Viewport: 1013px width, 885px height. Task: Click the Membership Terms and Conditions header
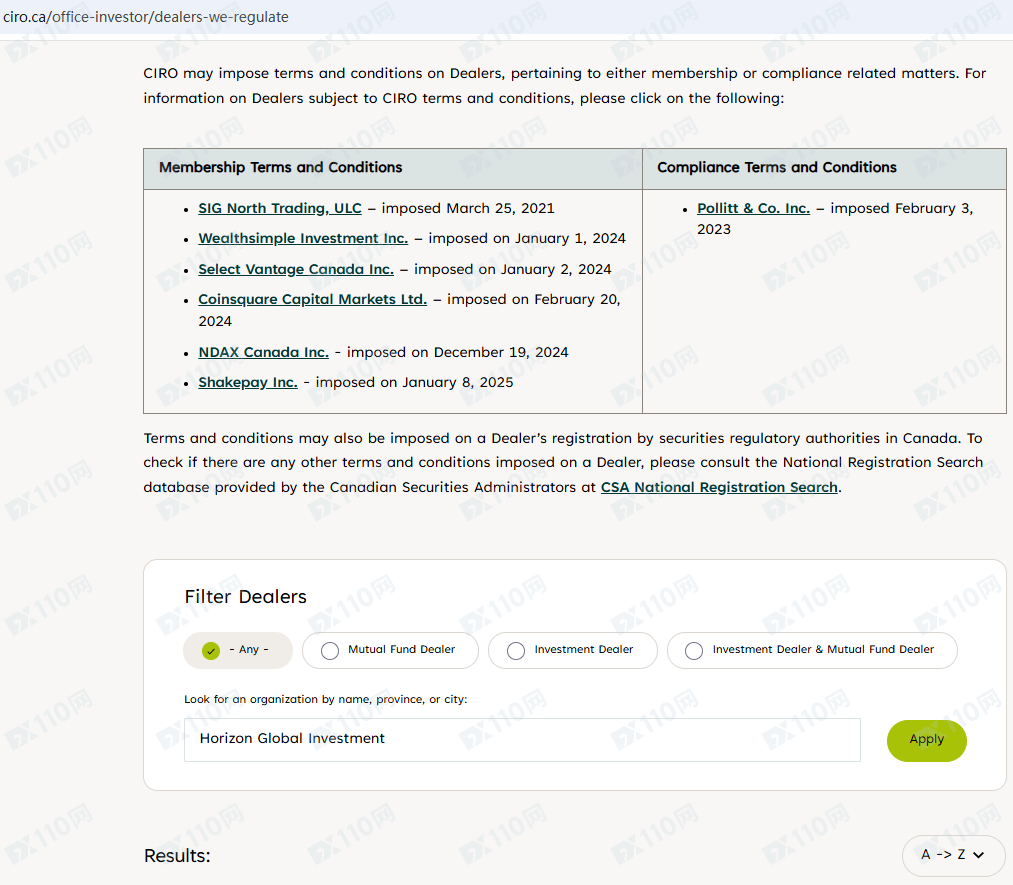point(280,168)
